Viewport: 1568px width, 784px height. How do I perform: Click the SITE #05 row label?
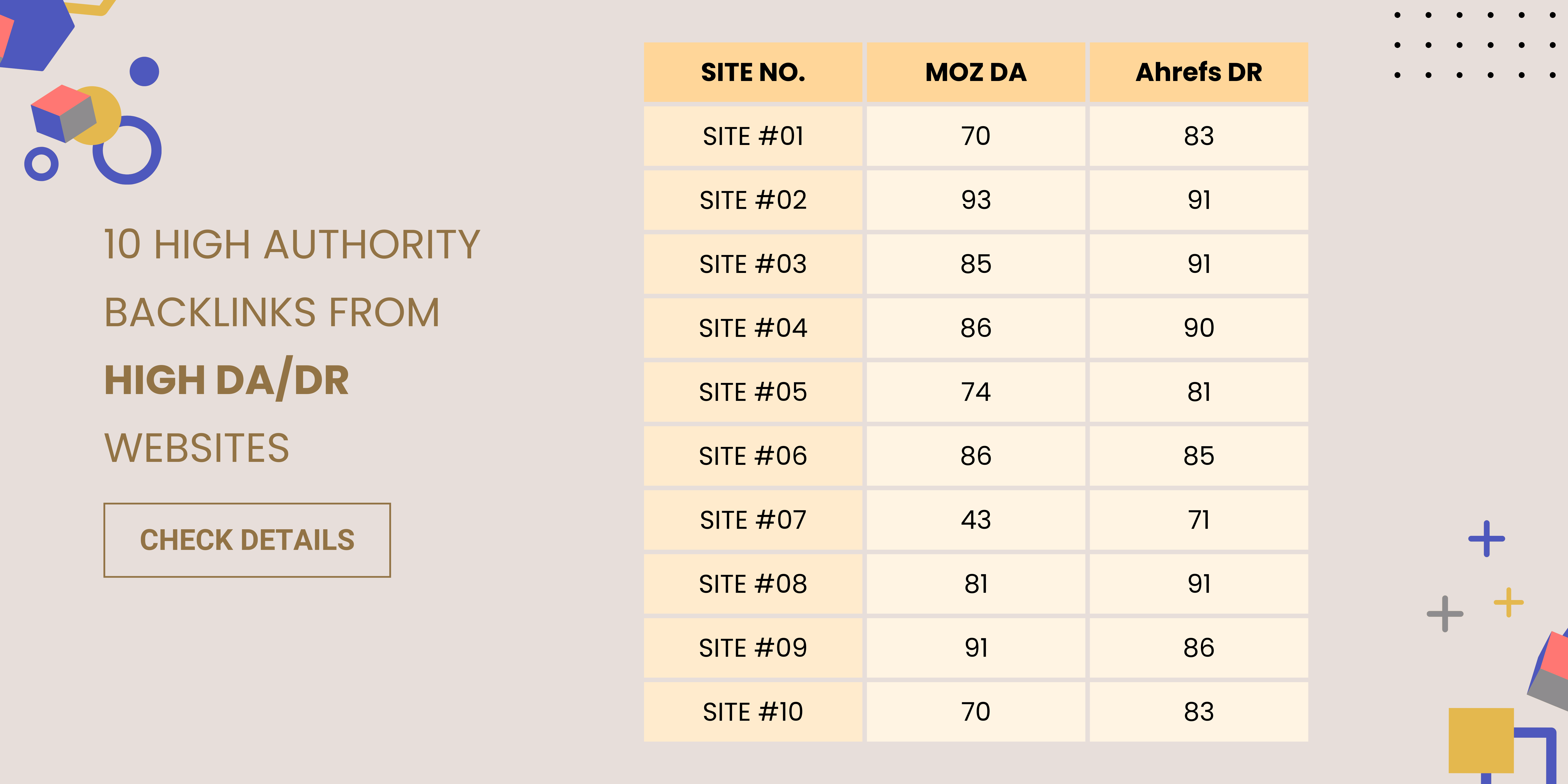point(753,392)
